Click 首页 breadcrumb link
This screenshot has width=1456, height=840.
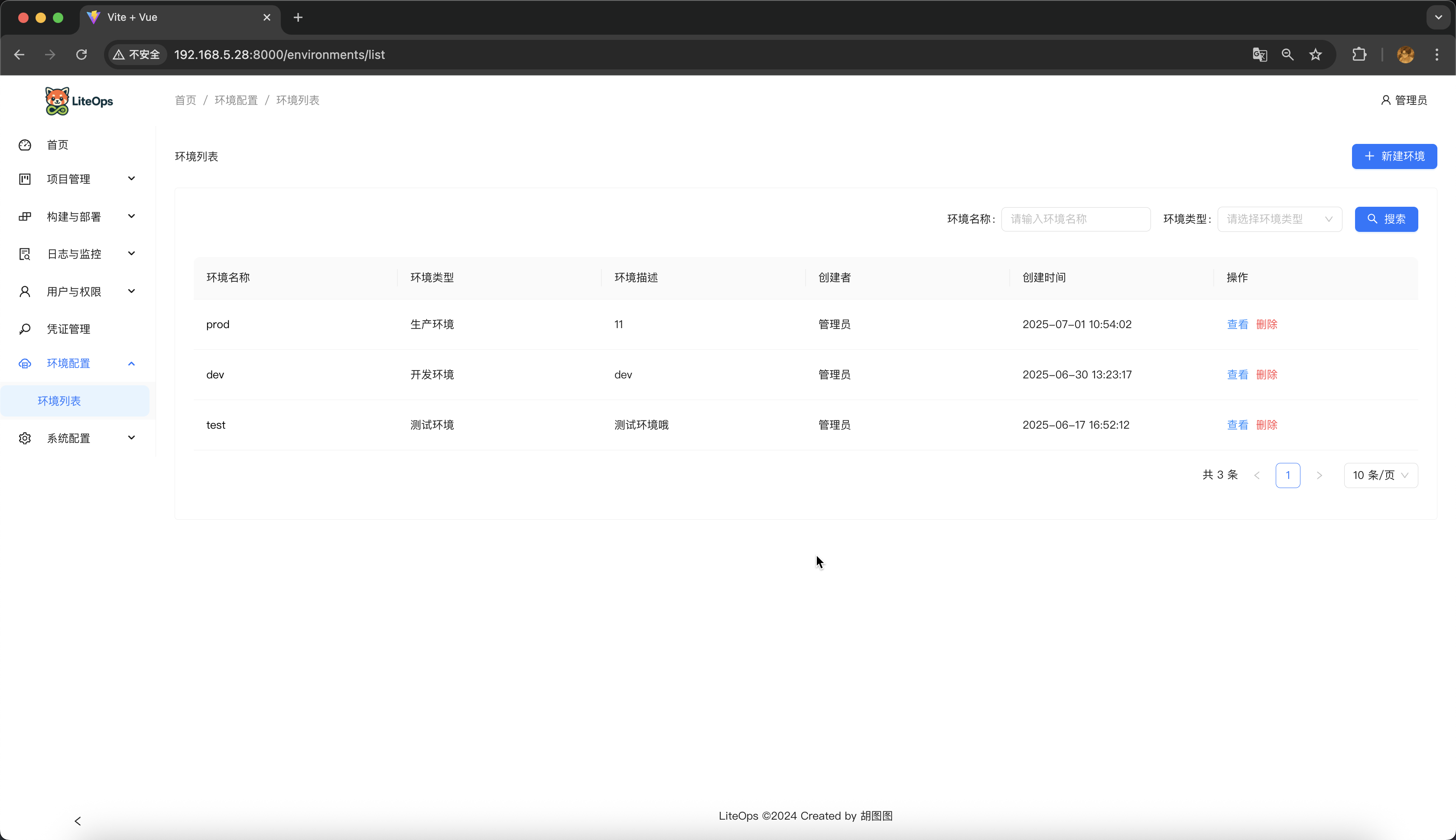coord(185,101)
